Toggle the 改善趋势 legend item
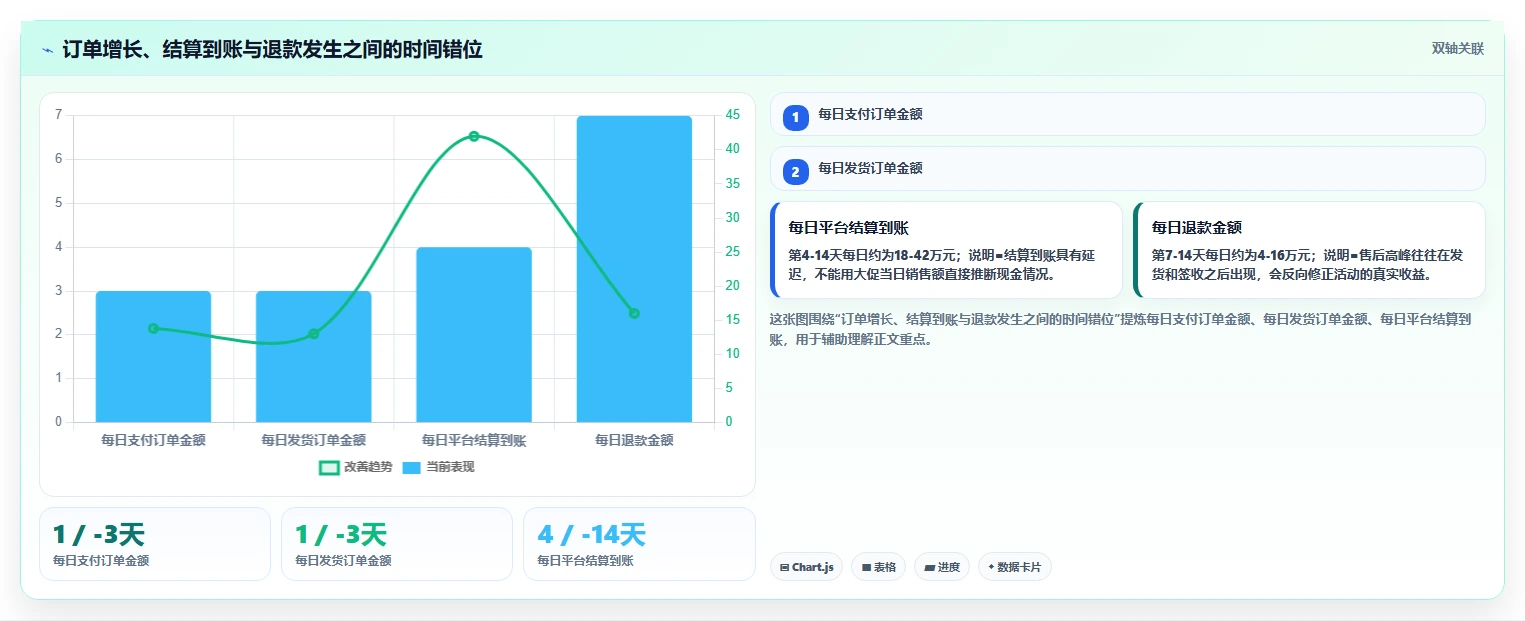Image resolution: width=1525 pixels, height=621 pixels. 355,467
